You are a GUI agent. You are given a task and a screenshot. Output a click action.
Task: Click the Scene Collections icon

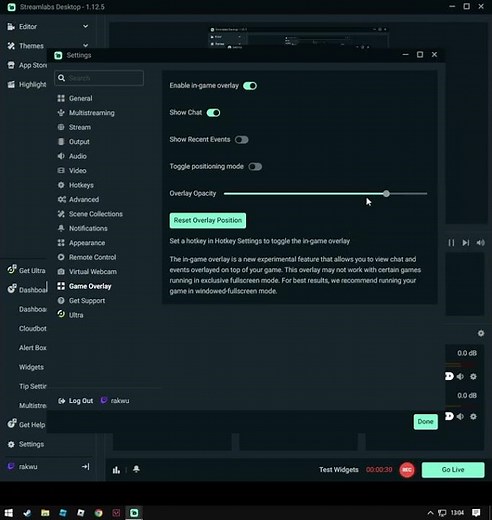(61, 214)
